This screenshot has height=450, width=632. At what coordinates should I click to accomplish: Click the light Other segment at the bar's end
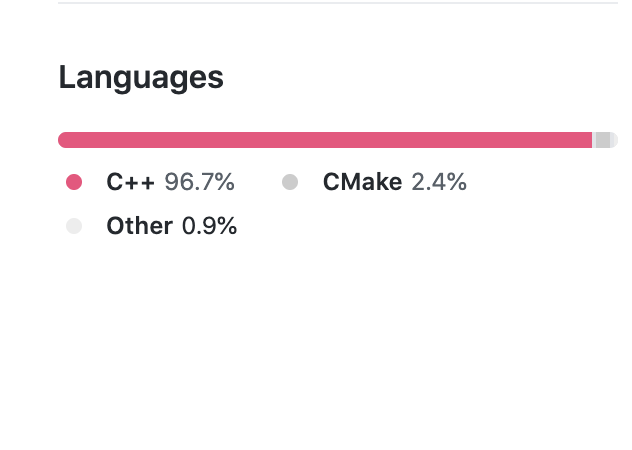614,140
